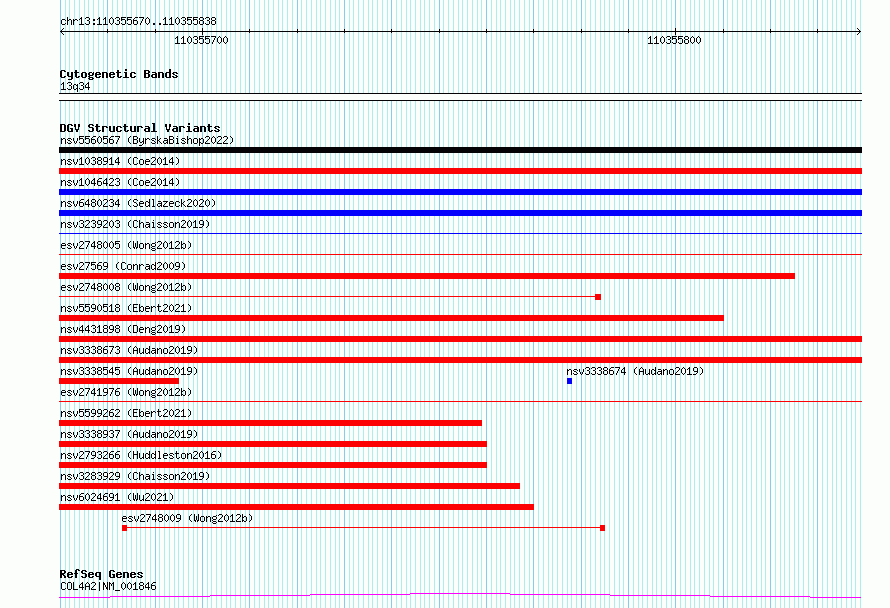This screenshot has width=890, height=608.
Task: Click the chr13:110355670..110355838 coordinate label
Action: click(138, 21)
